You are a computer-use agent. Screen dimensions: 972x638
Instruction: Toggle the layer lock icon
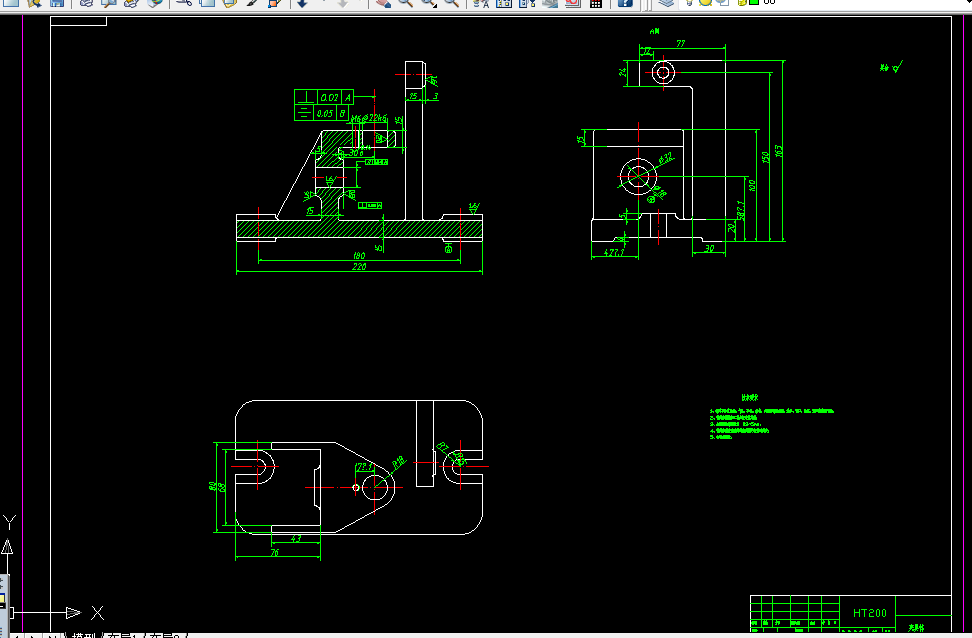pos(741,2)
